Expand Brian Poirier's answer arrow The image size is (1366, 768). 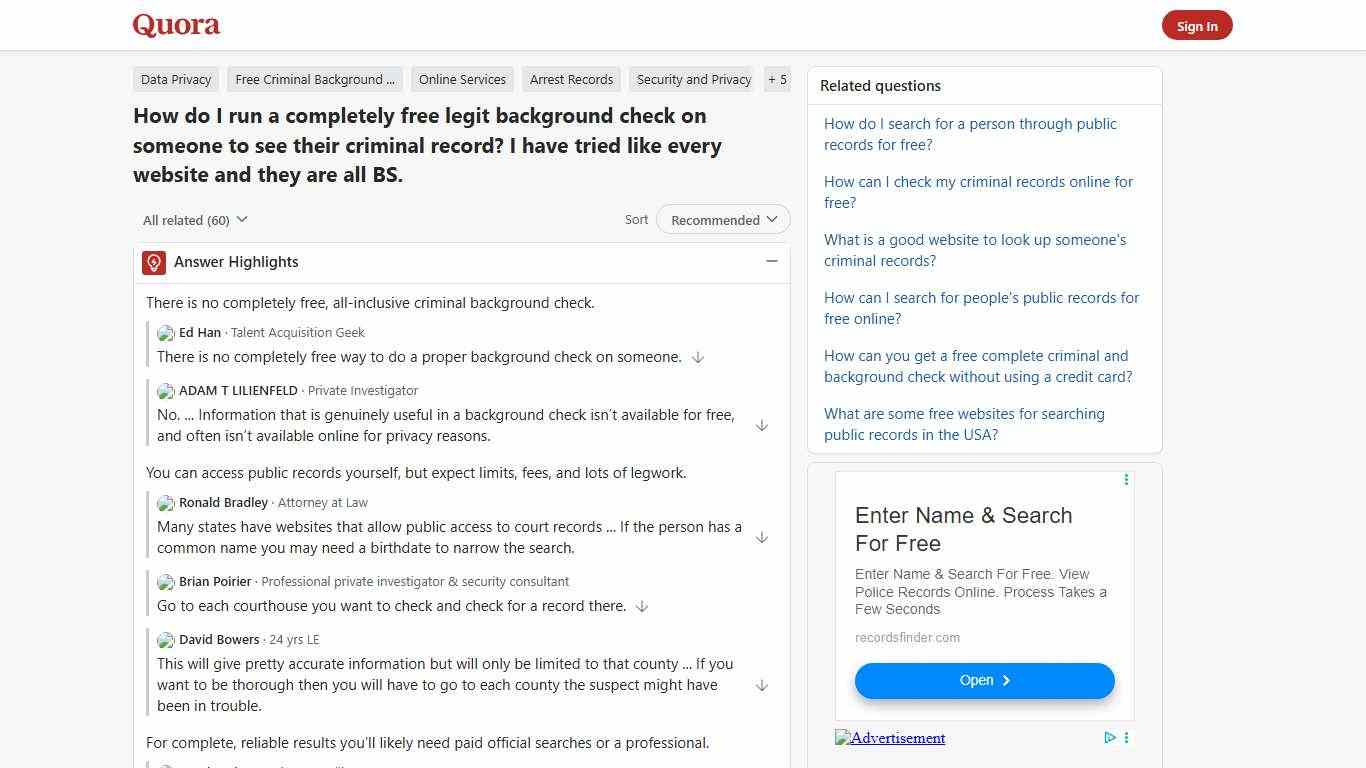(x=641, y=606)
